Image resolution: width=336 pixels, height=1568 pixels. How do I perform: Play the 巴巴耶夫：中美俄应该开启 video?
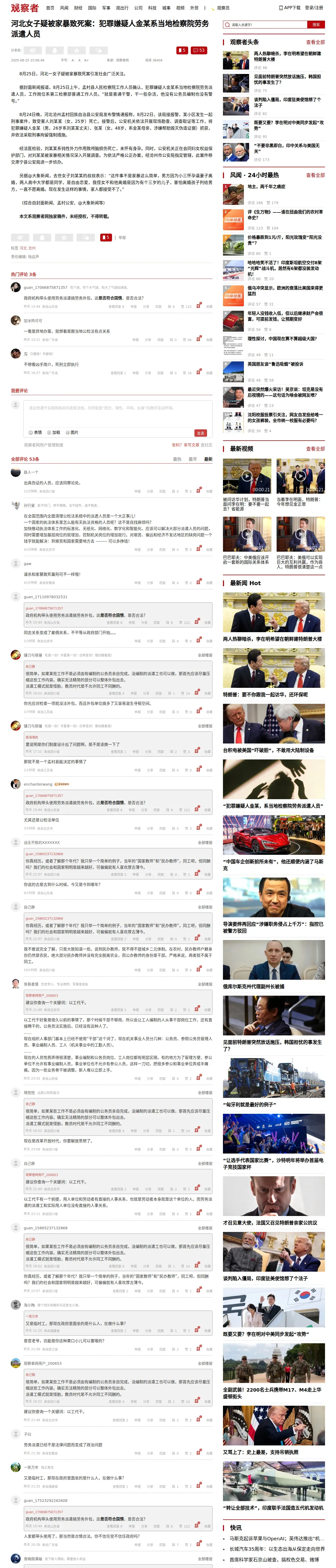(247, 534)
